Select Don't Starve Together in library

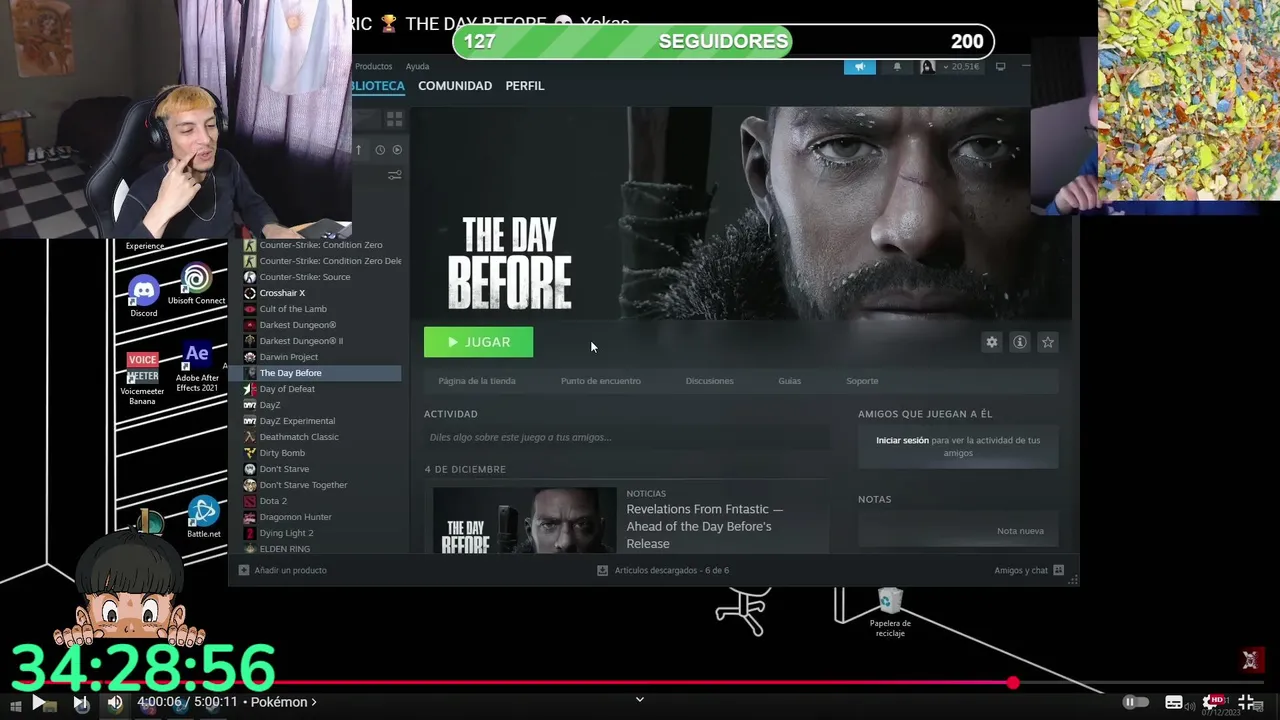303,485
